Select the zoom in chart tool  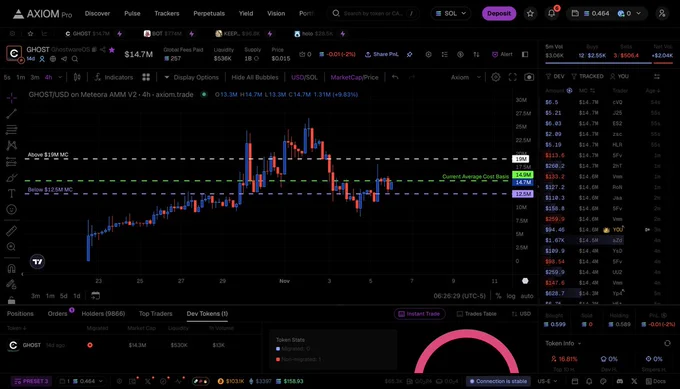[x=11, y=247]
